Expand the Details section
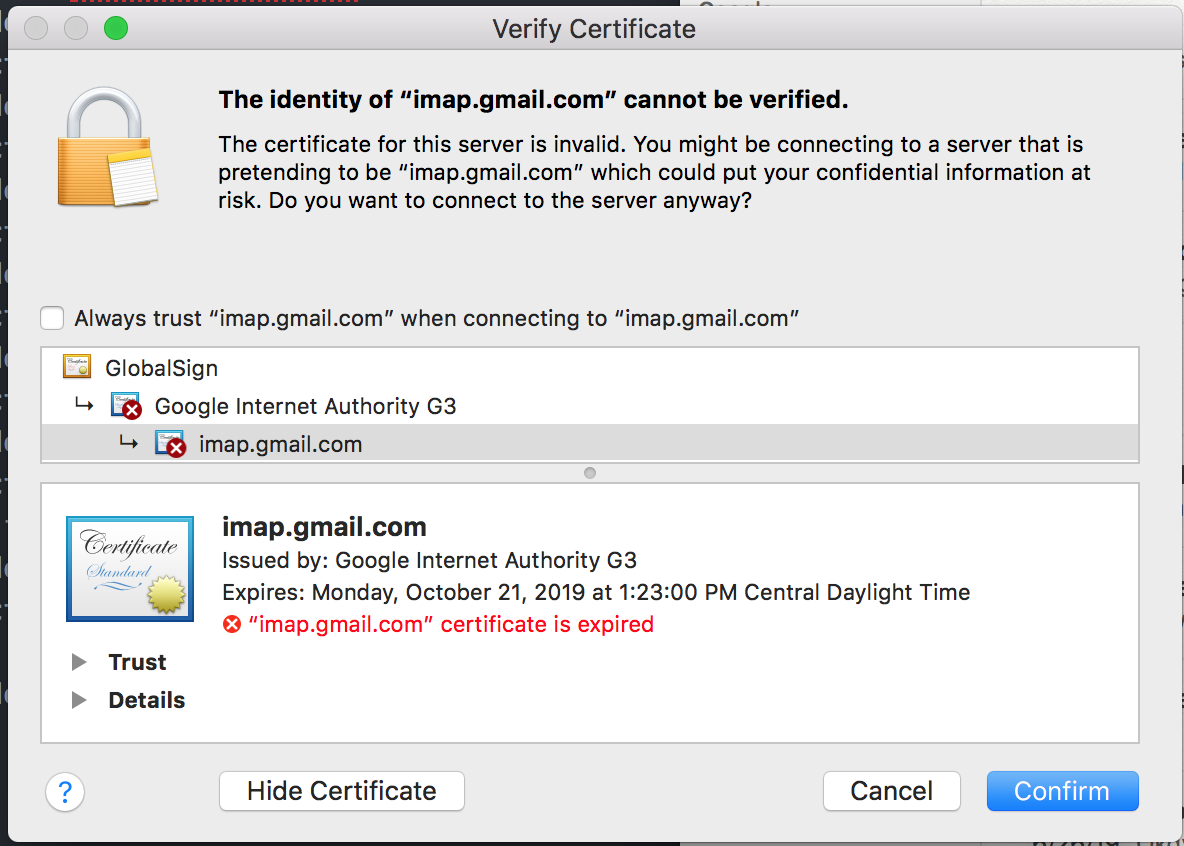The height and width of the screenshot is (846, 1184). pos(79,700)
